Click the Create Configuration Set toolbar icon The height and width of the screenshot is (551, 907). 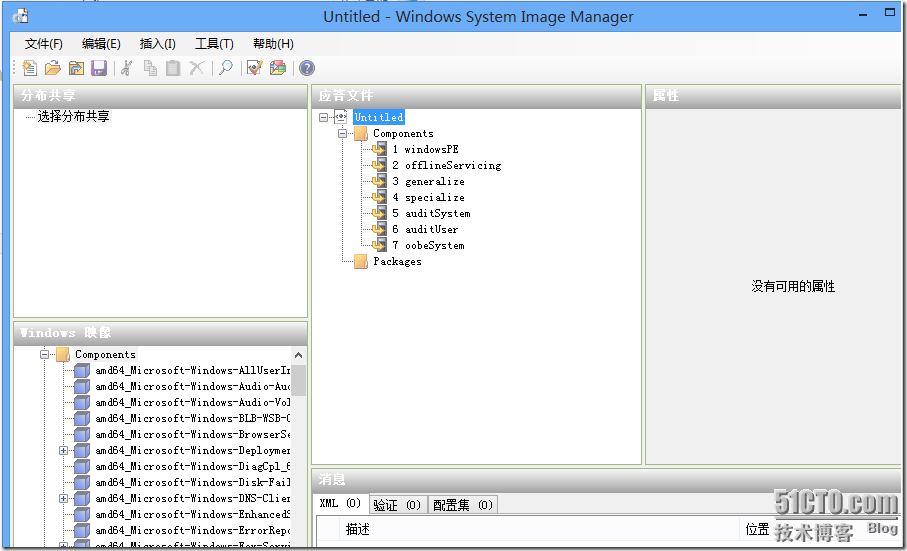click(x=278, y=68)
